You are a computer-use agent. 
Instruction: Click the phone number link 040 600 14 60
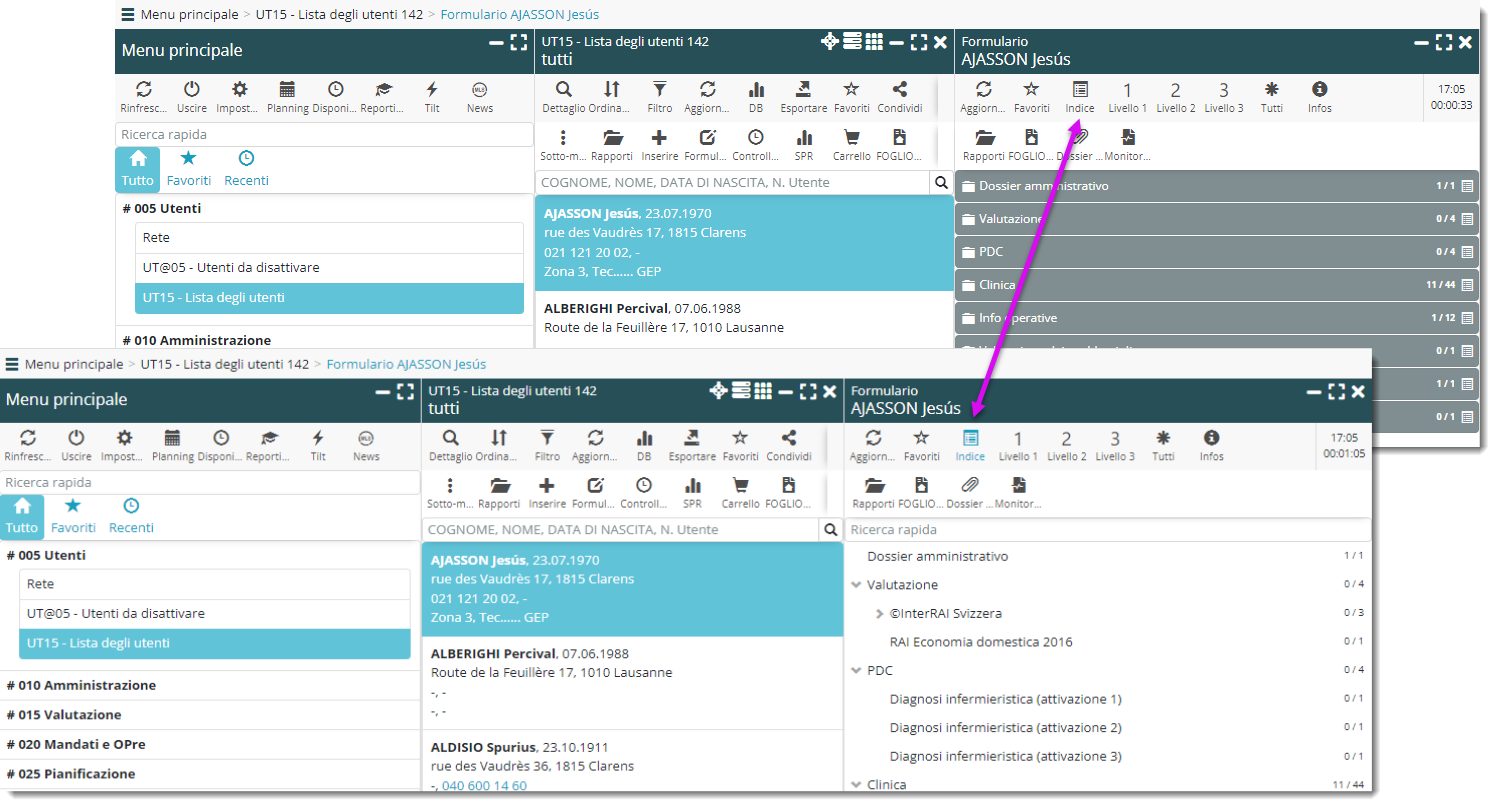pyautogui.click(x=484, y=785)
